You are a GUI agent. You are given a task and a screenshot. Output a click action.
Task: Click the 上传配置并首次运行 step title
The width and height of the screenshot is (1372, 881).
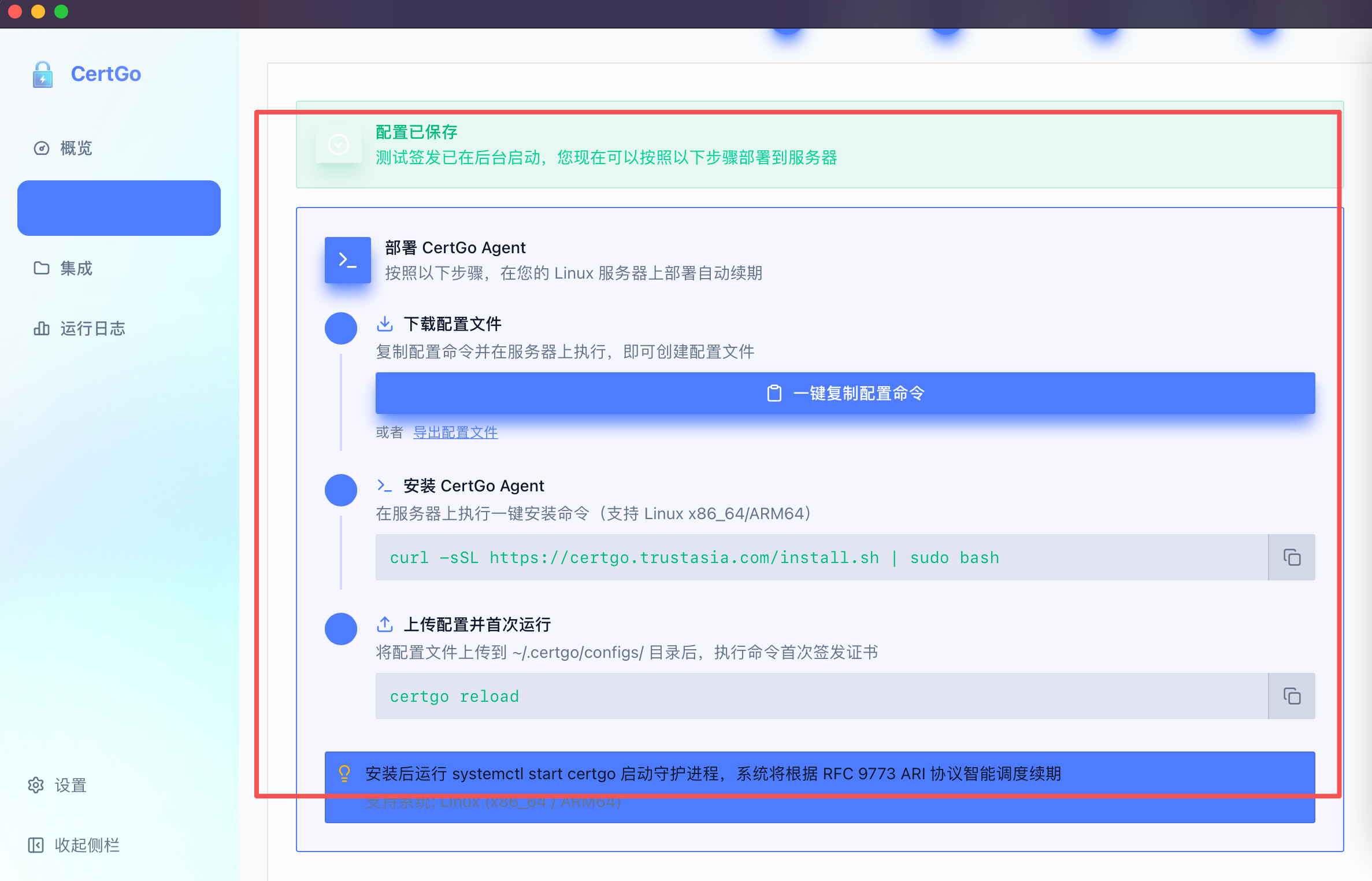(477, 624)
